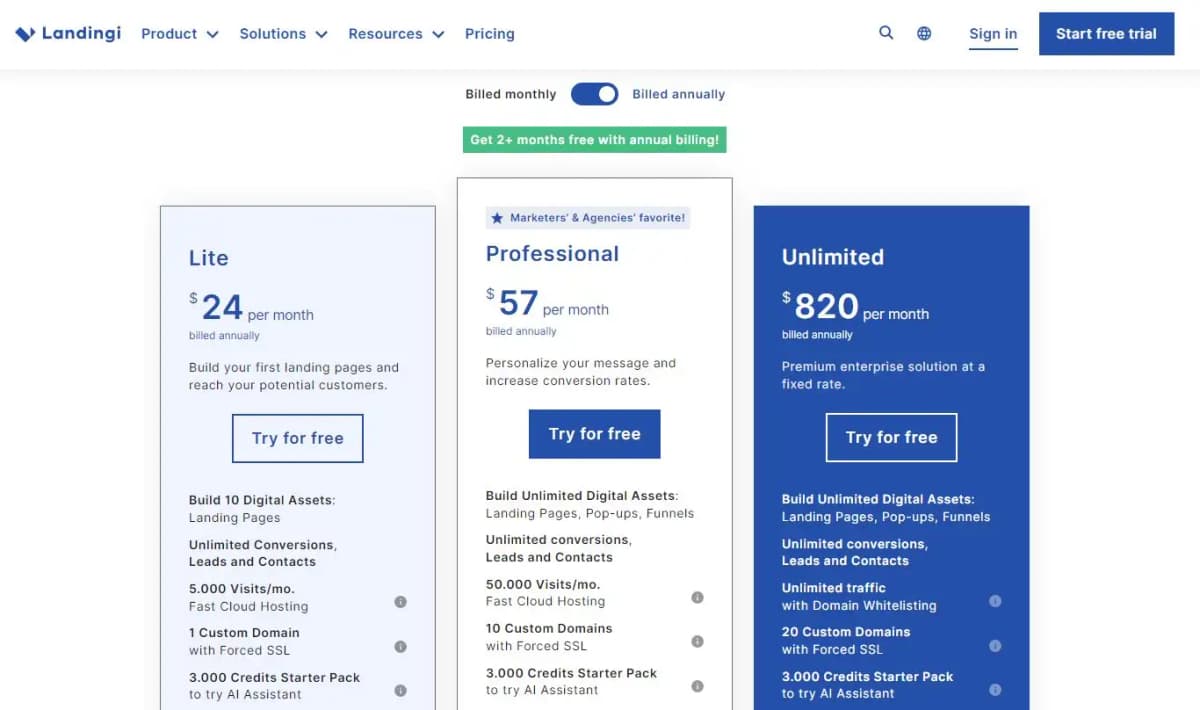This screenshot has height=710, width=1200.
Task: Info icon next to Professional 50.000 Visits/mo.
Action: pos(697,597)
